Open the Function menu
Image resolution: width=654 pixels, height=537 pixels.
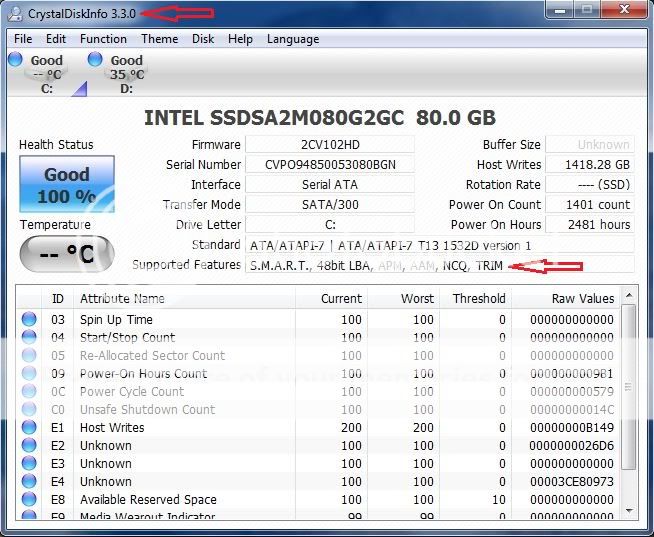[103, 39]
